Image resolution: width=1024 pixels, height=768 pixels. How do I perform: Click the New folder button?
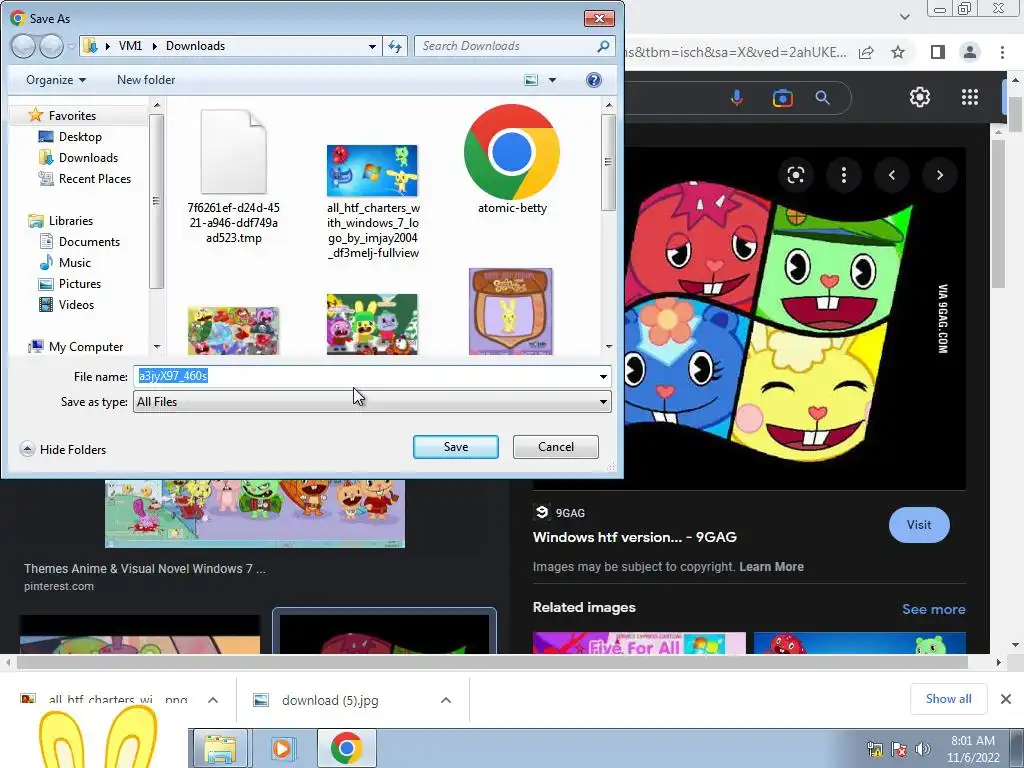(146, 80)
